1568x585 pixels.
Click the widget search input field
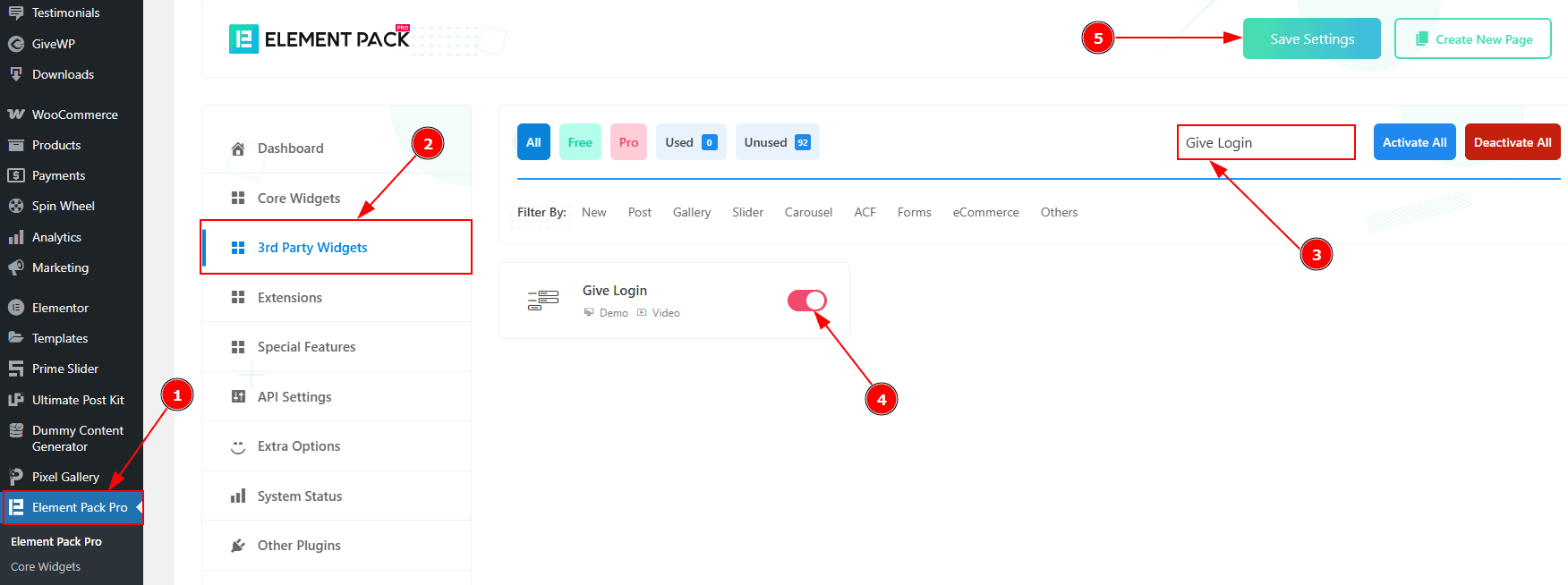pos(1266,142)
